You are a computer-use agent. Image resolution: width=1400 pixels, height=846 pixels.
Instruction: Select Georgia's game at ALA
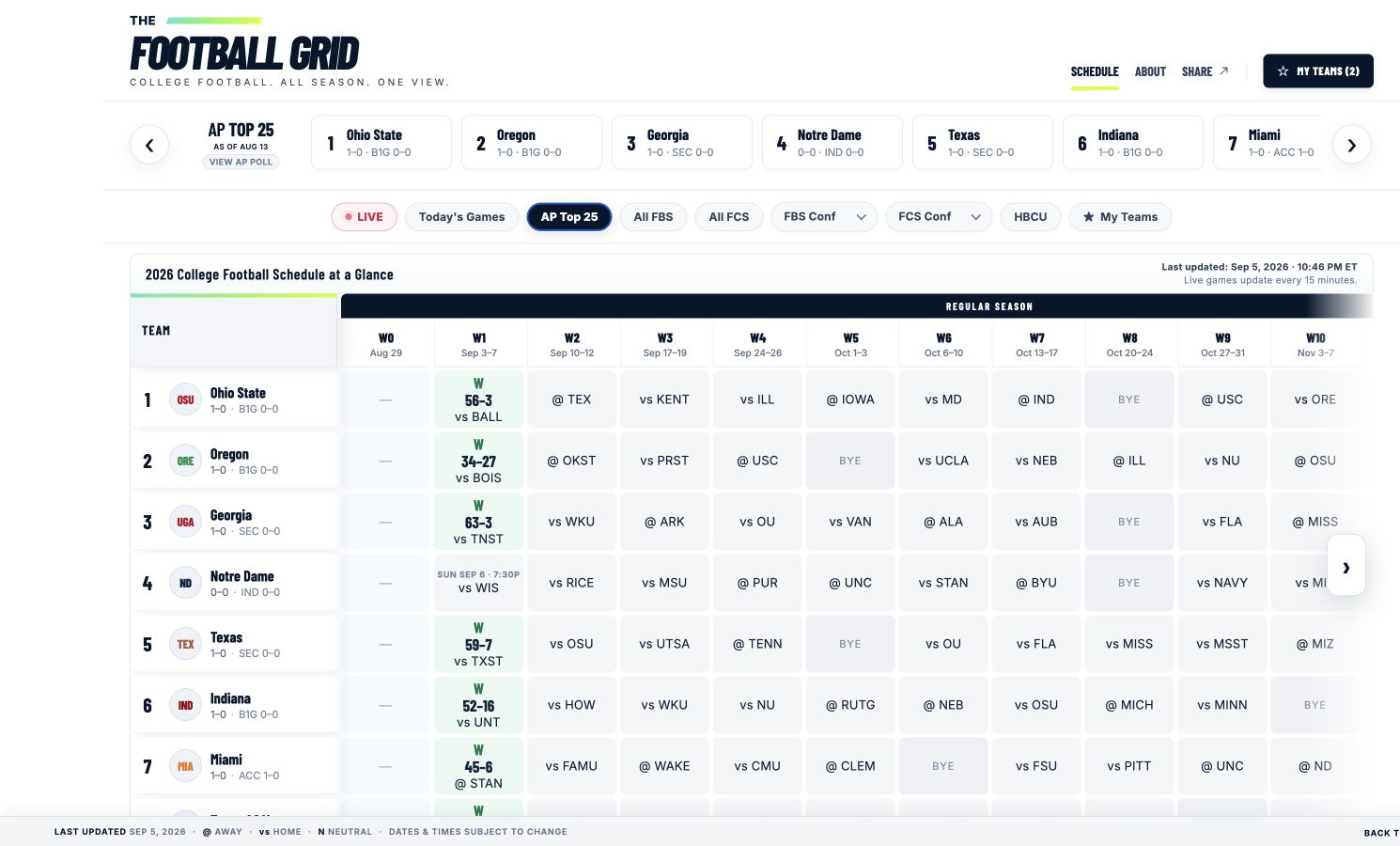pyautogui.click(x=943, y=522)
